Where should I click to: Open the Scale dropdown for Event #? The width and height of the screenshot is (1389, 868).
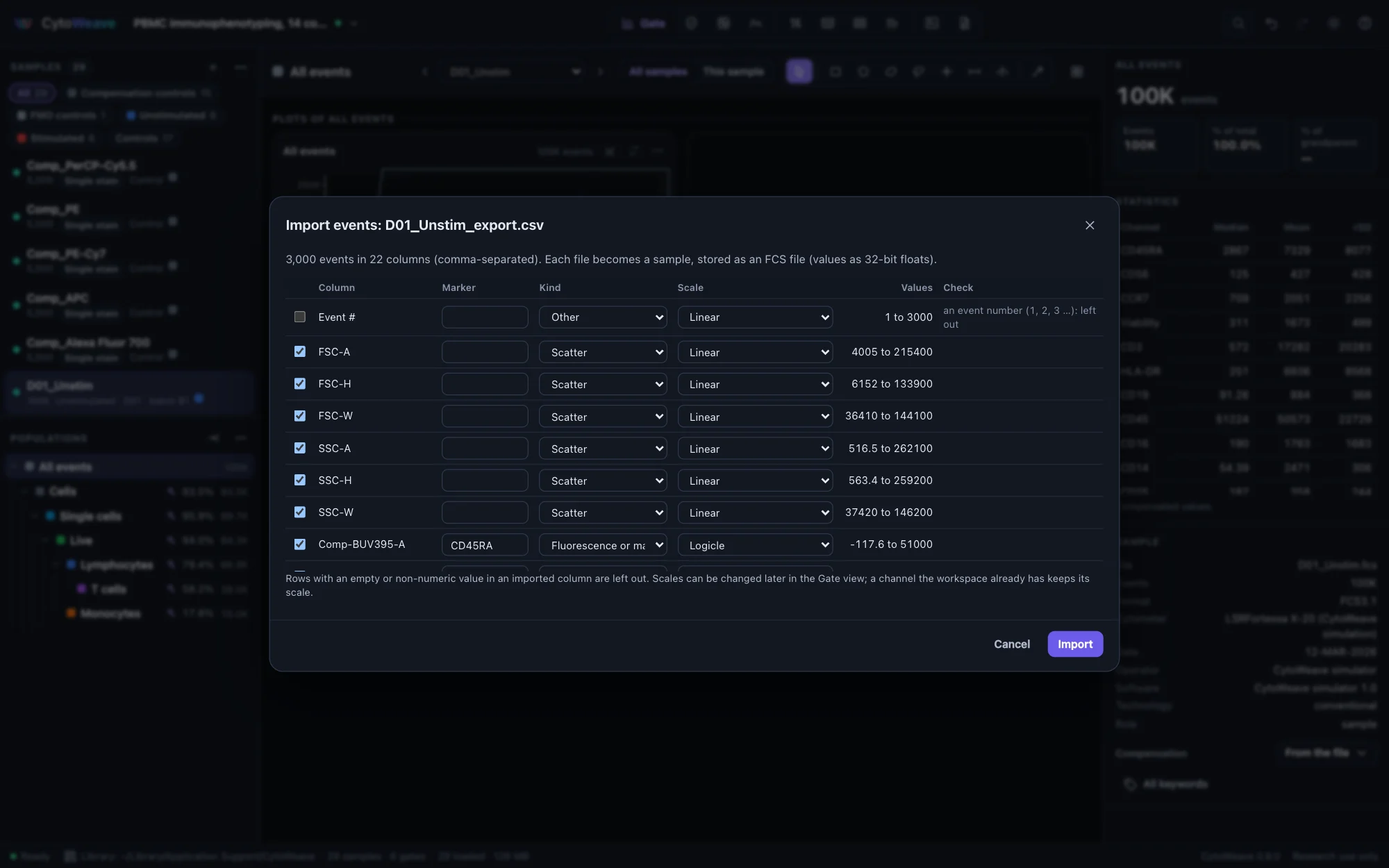pos(755,317)
